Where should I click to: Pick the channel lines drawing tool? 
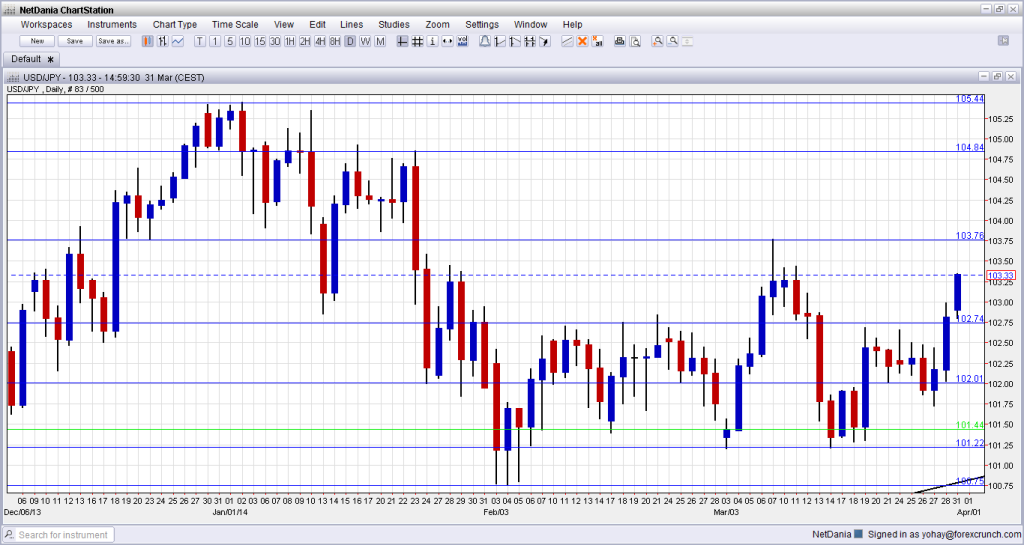coord(530,41)
